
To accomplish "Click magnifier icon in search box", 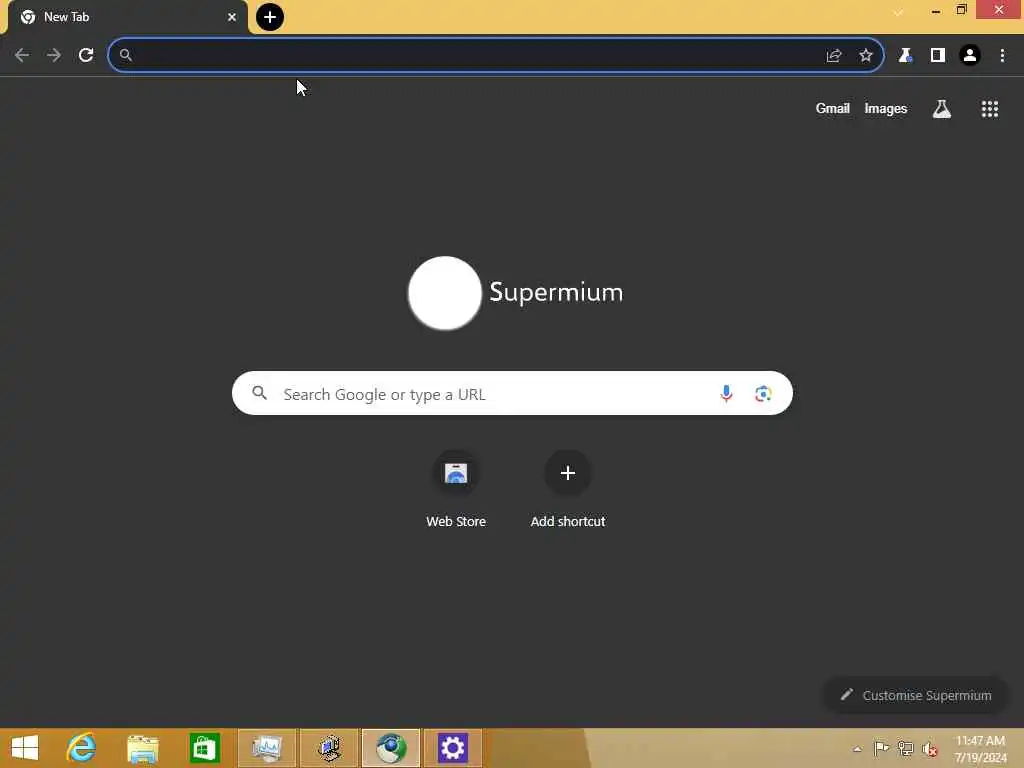I will click(260, 393).
